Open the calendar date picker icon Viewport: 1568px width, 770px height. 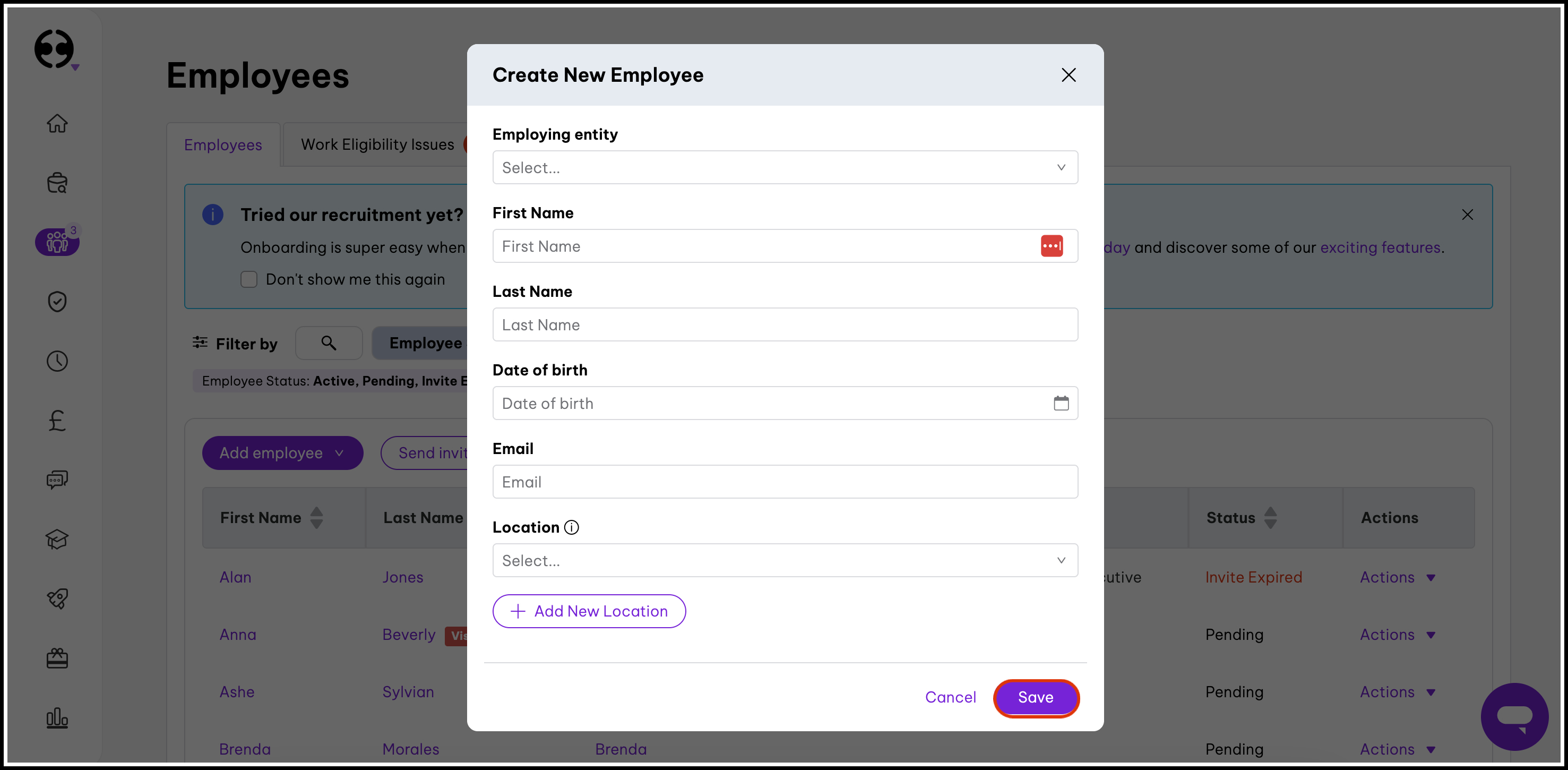point(1061,403)
